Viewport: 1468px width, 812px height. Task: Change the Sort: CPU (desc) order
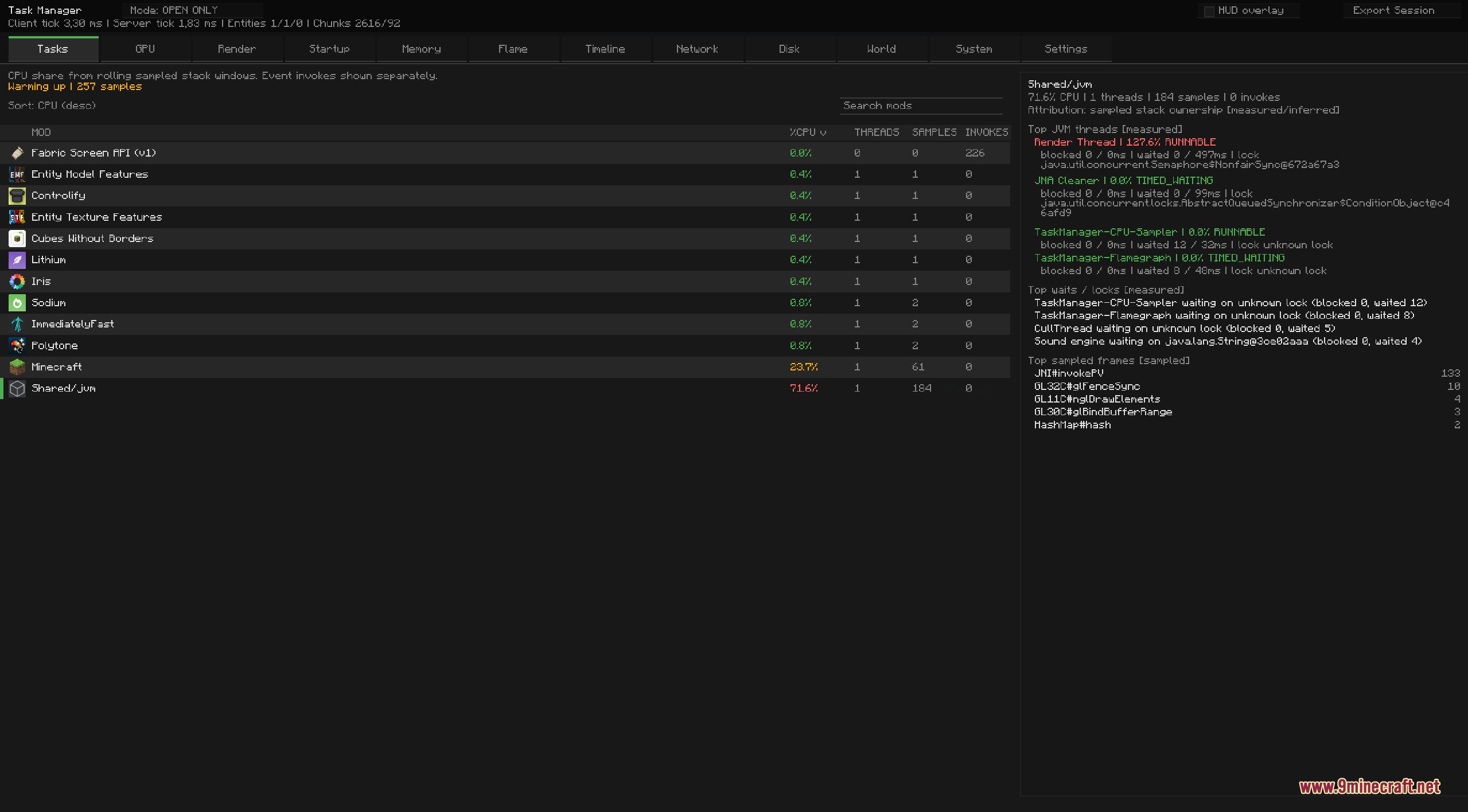pos(52,106)
